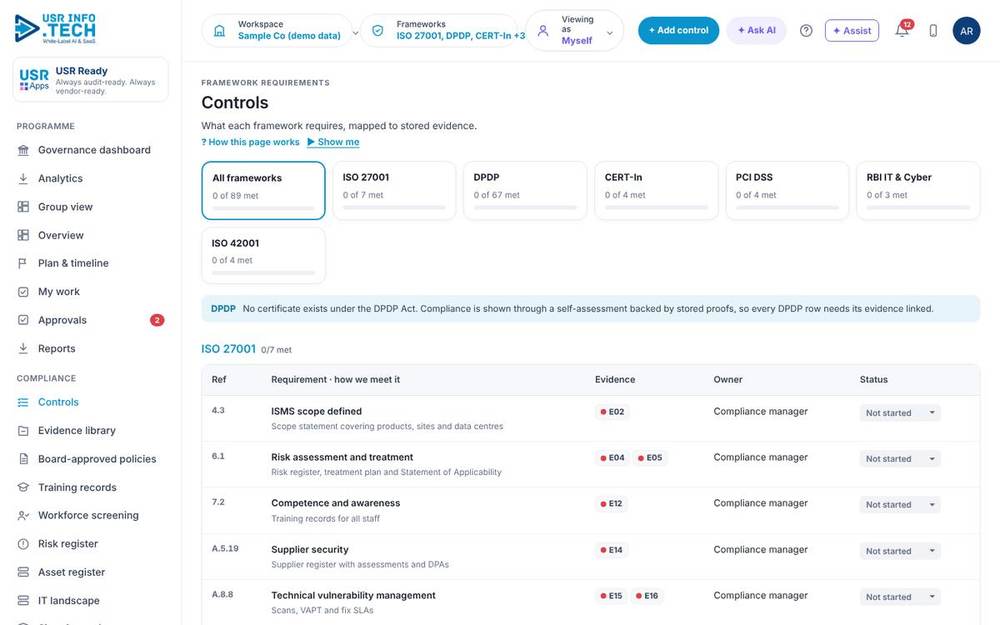Open the notifications bell icon
The height and width of the screenshot is (625, 1000).
(902, 30)
